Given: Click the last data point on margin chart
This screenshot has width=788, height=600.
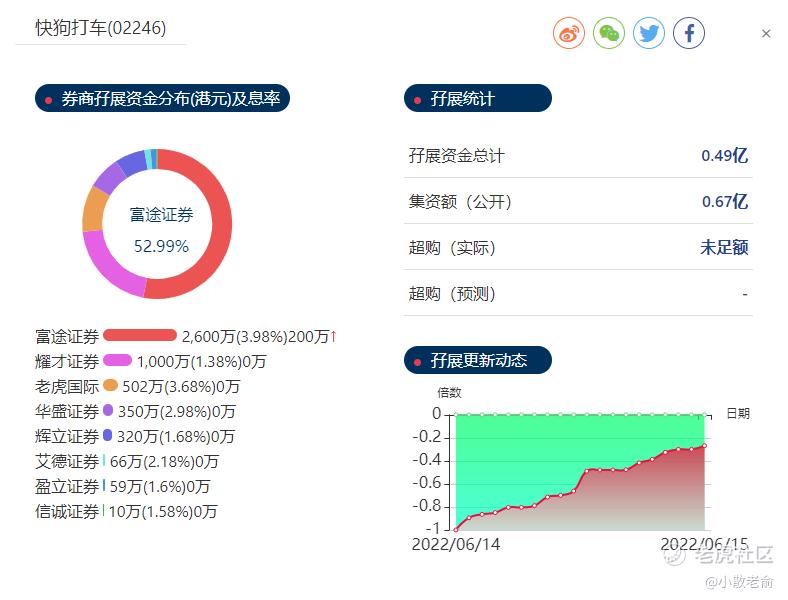Looking at the screenshot, I should pyautogui.click(x=704, y=446).
